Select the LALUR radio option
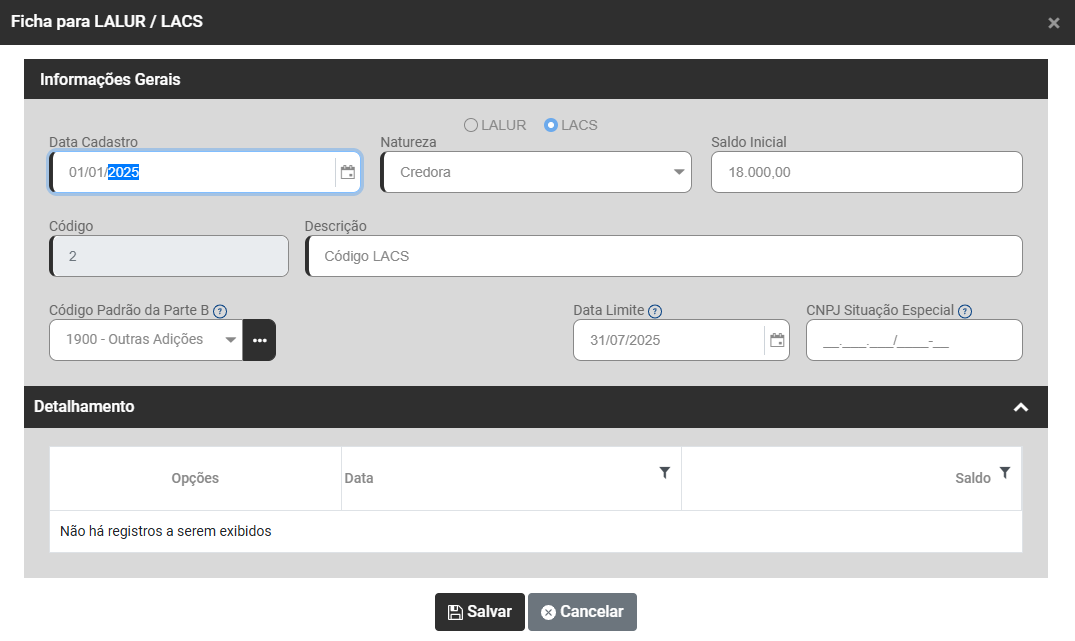Image resolution: width=1075 pixels, height=641 pixels. coord(471,125)
